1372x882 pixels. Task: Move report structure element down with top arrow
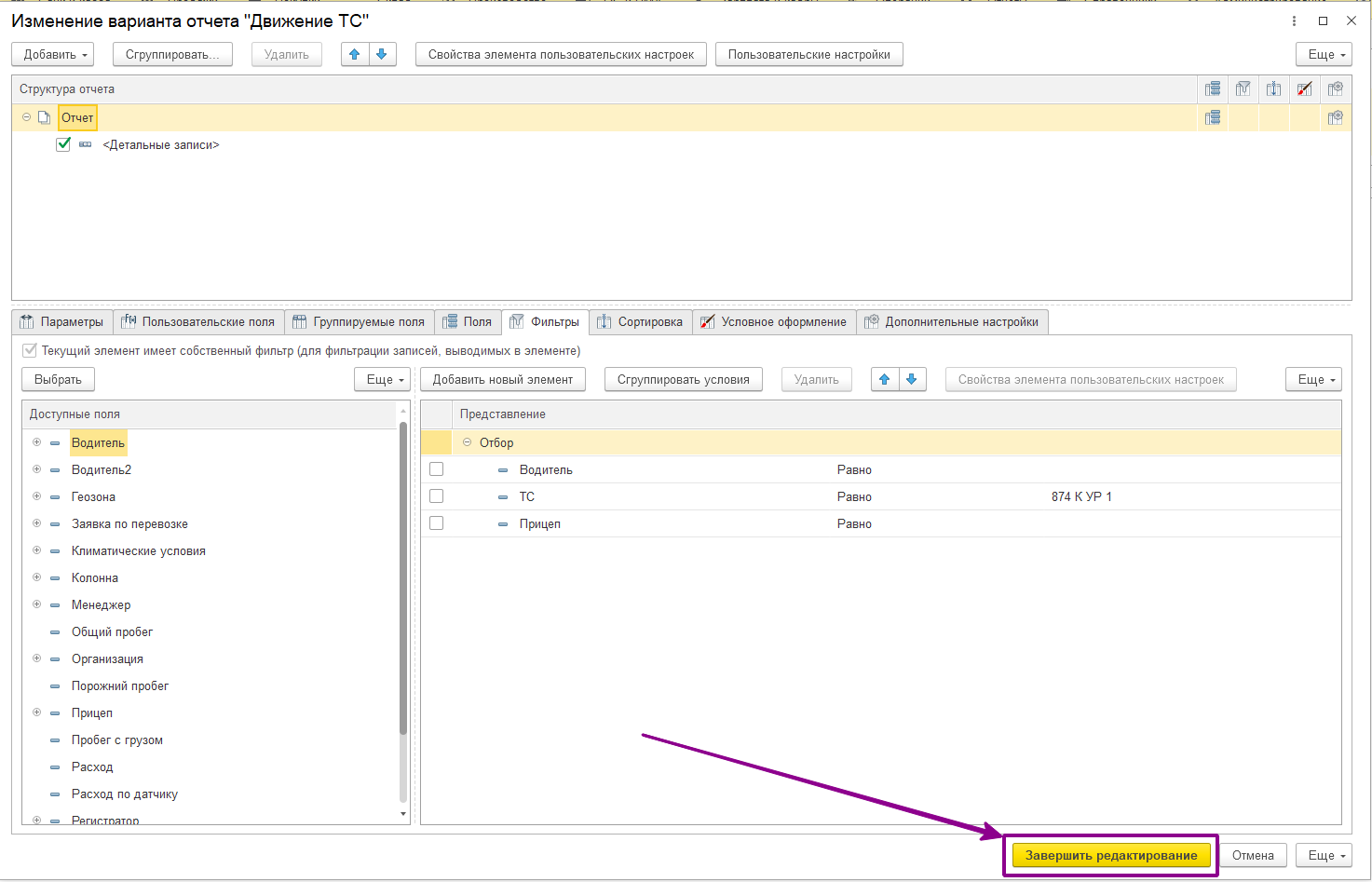[382, 54]
